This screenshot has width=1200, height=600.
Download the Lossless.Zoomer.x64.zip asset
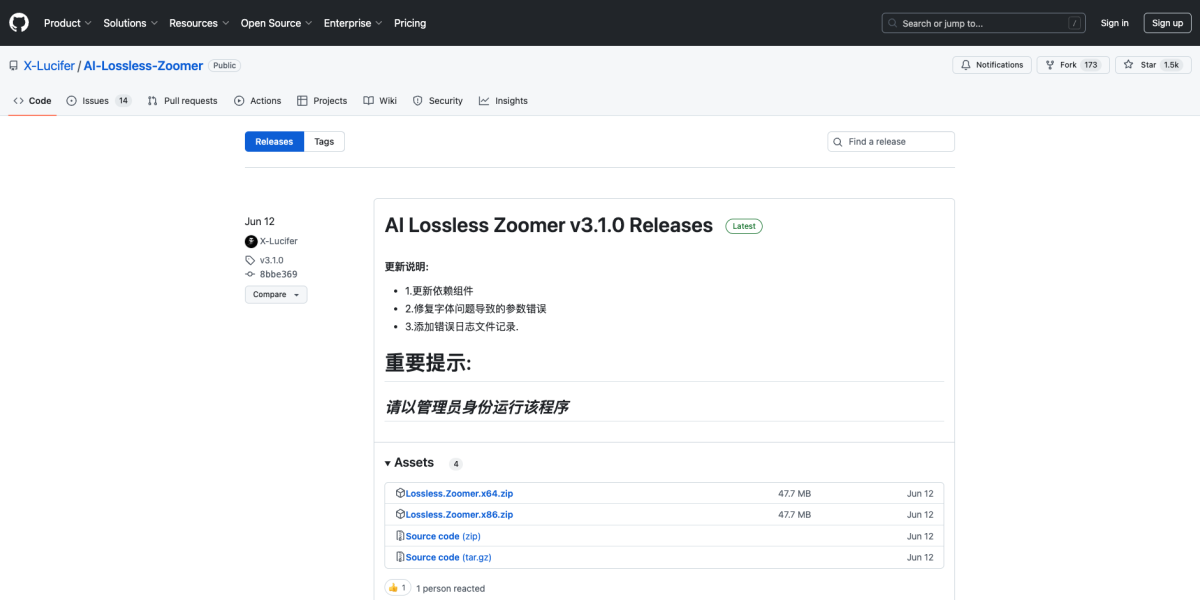(458, 493)
